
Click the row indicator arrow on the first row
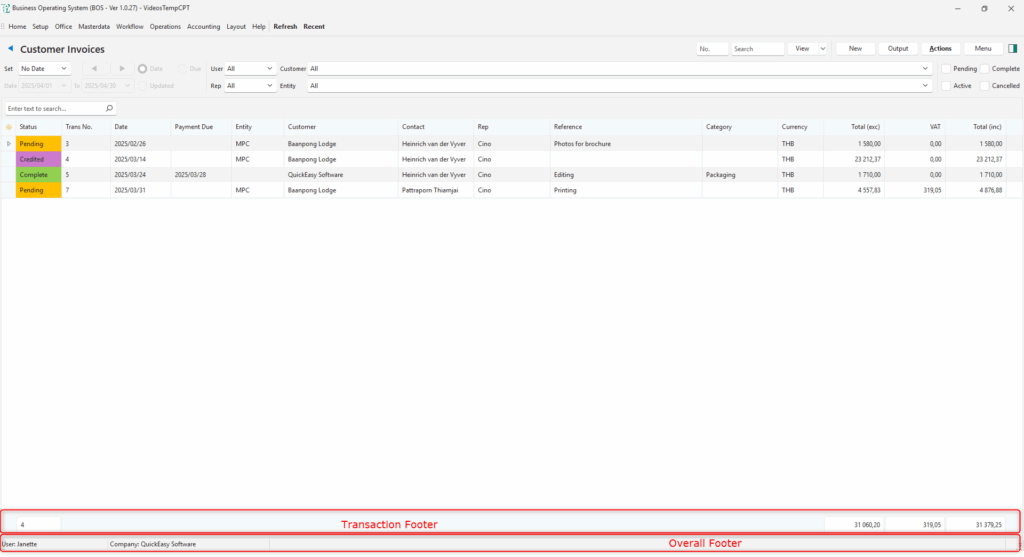(x=9, y=144)
